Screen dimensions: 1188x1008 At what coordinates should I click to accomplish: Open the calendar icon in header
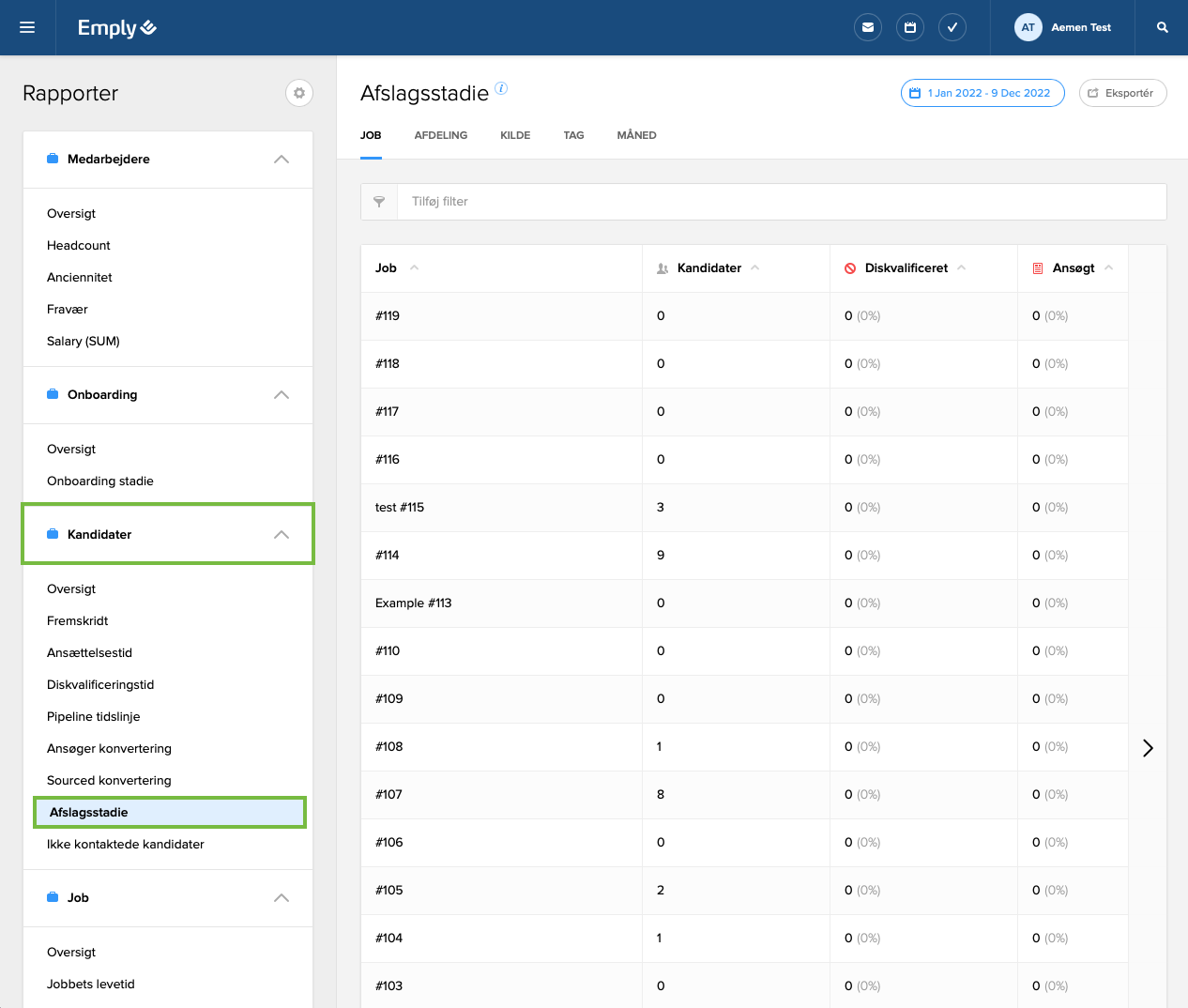[x=910, y=27]
